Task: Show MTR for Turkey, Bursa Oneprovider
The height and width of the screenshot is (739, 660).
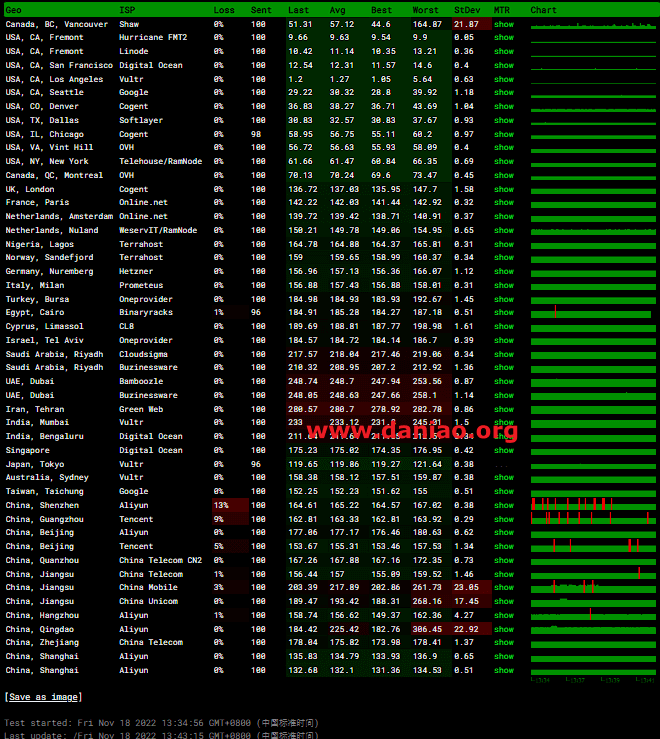Action: tap(503, 300)
